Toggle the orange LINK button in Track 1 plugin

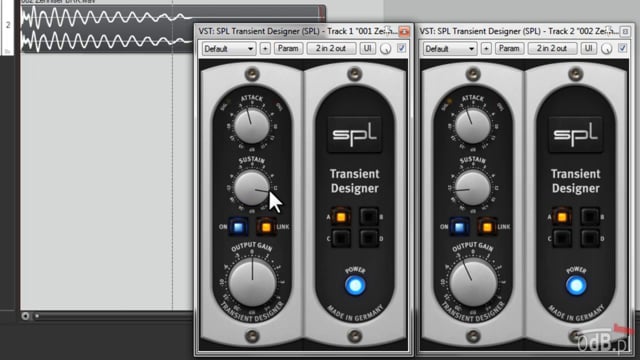(266, 227)
